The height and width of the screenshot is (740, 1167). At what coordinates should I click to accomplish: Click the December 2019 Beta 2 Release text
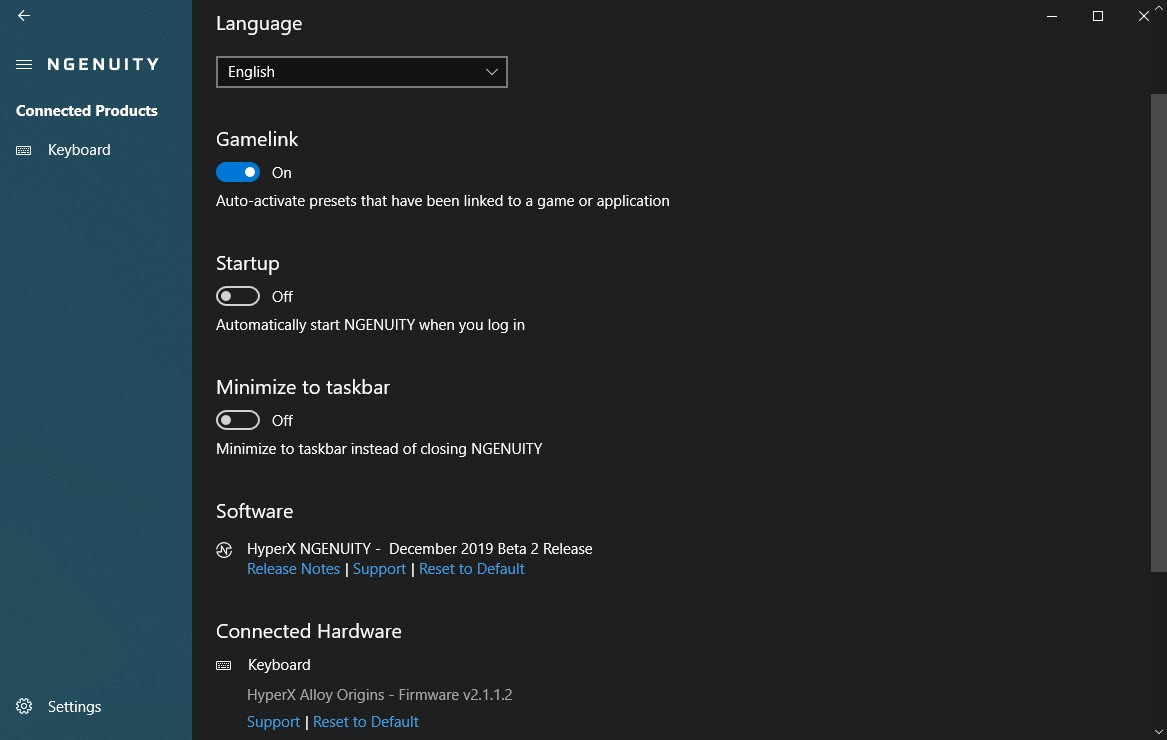point(490,549)
